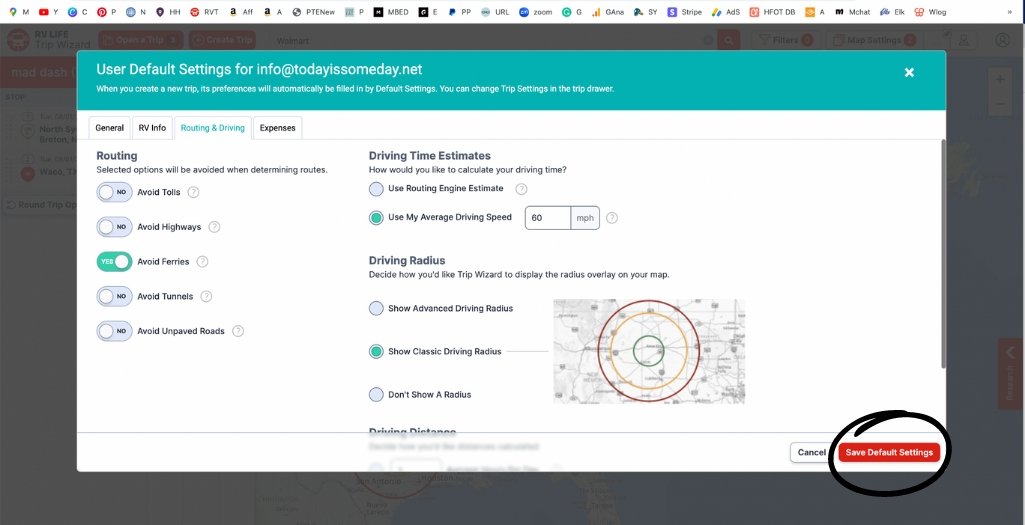
Task: Click the average speed input showing 60
Action: [548, 218]
